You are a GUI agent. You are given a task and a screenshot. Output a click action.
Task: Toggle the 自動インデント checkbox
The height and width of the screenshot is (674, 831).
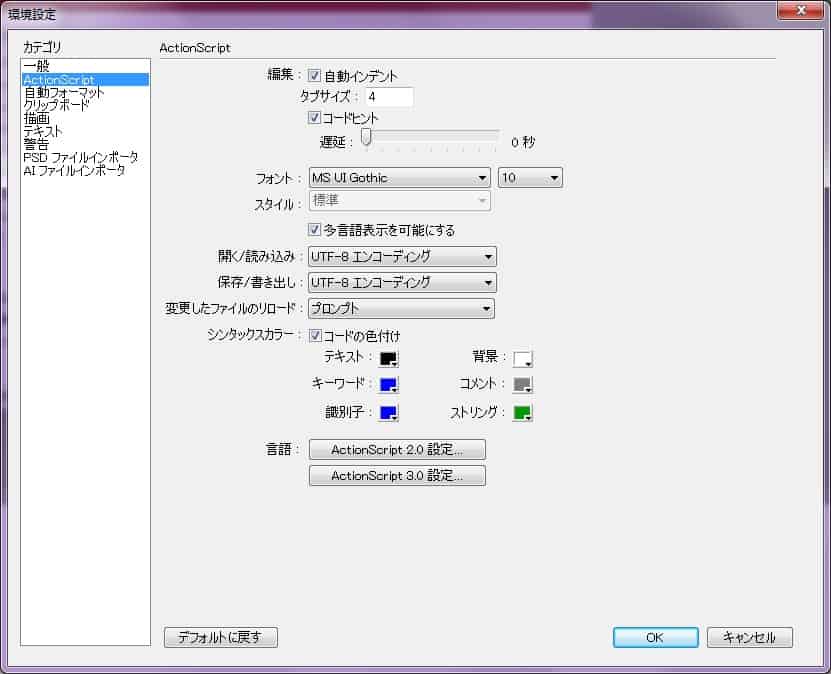point(314,76)
